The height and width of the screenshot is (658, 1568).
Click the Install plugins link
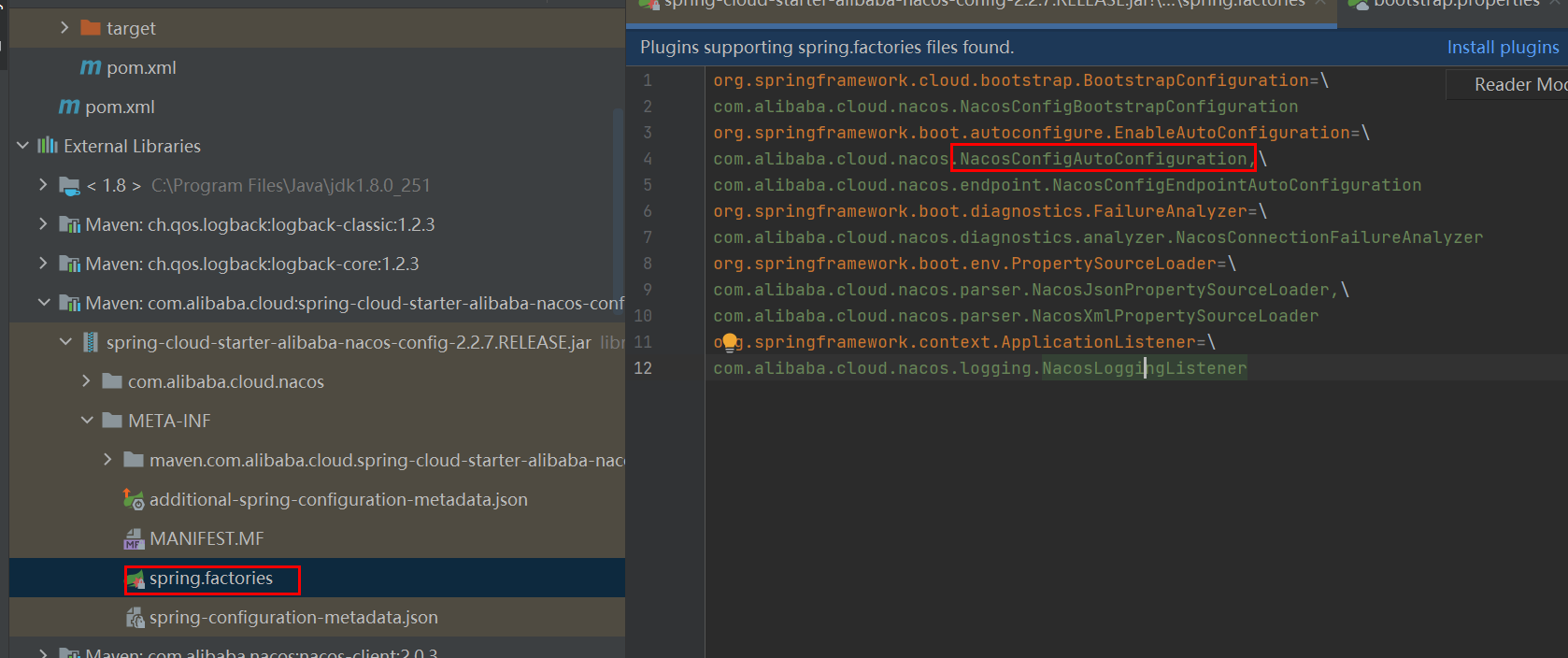1503,47
